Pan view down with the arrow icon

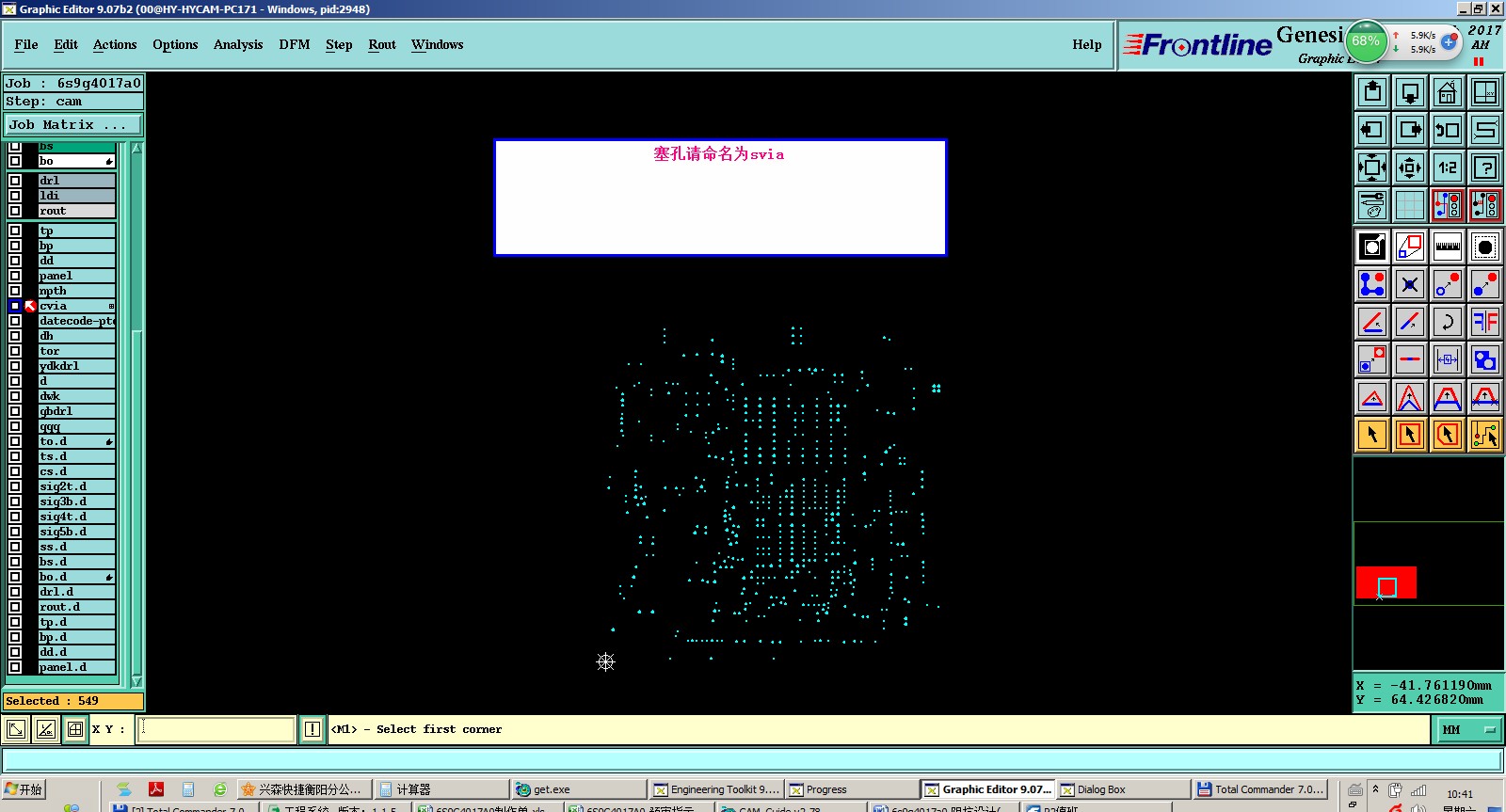pyautogui.click(x=1410, y=92)
